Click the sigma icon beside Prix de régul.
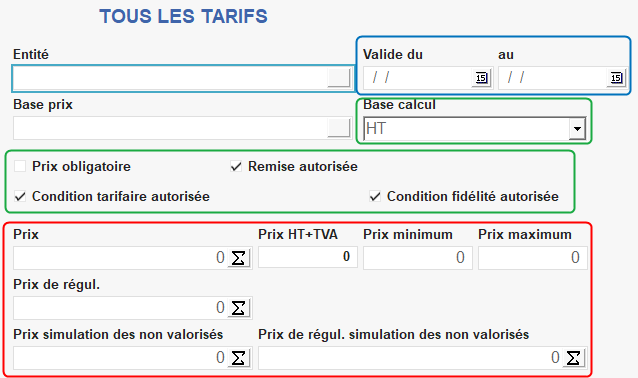Image resolution: width=638 pixels, height=378 pixels. [238, 308]
